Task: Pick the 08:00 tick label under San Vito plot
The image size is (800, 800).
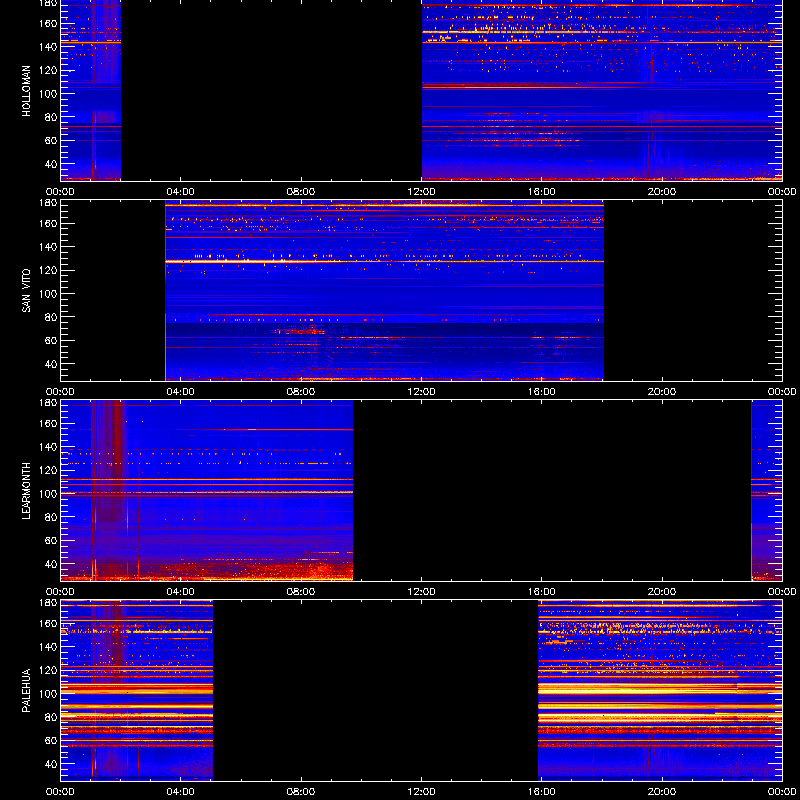Action: pyautogui.click(x=301, y=392)
